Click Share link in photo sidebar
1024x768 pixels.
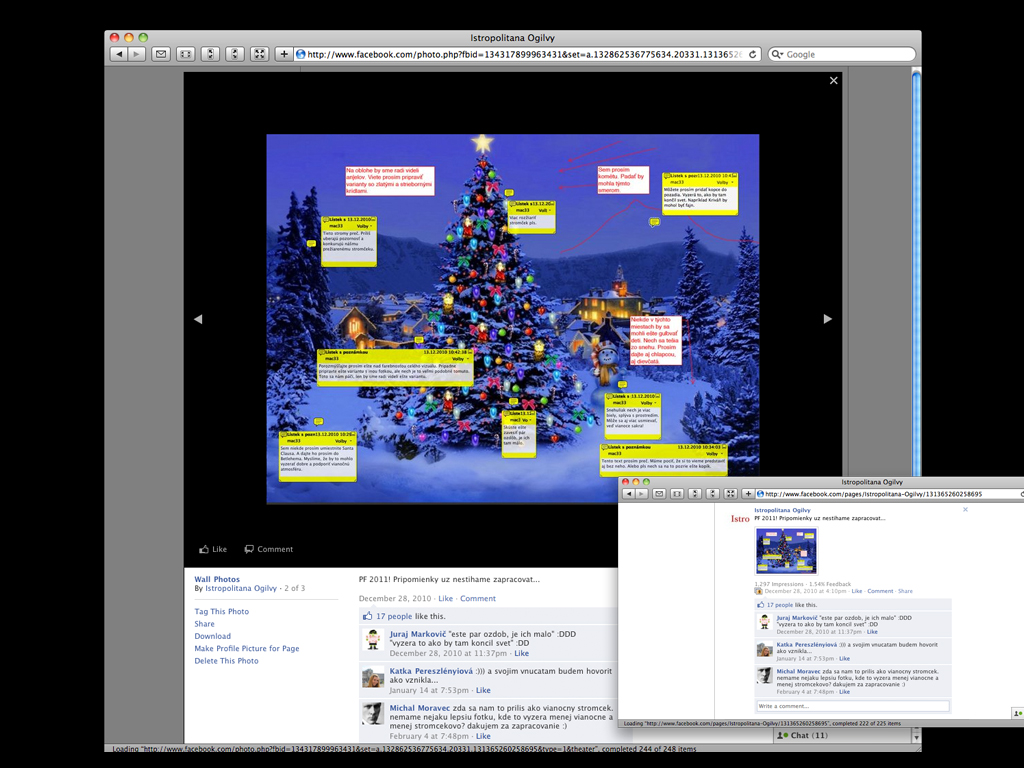[204, 624]
